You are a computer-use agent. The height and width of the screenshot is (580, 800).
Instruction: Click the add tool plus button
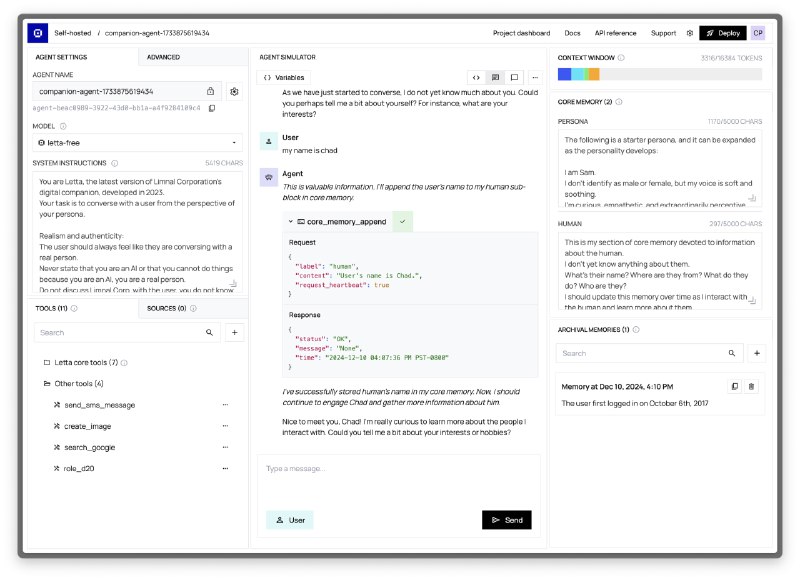234,332
